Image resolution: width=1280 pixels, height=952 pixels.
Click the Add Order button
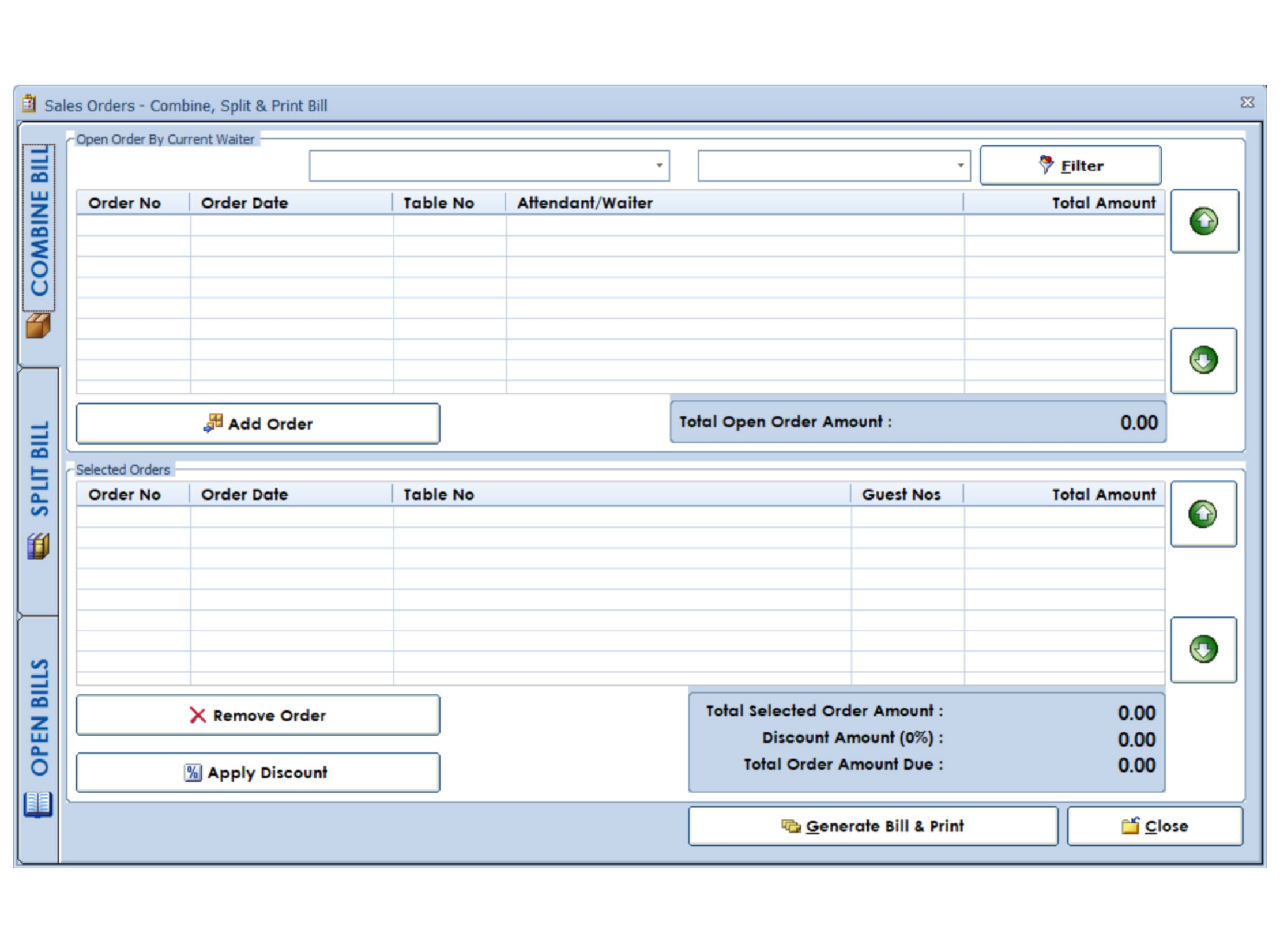pos(258,424)
